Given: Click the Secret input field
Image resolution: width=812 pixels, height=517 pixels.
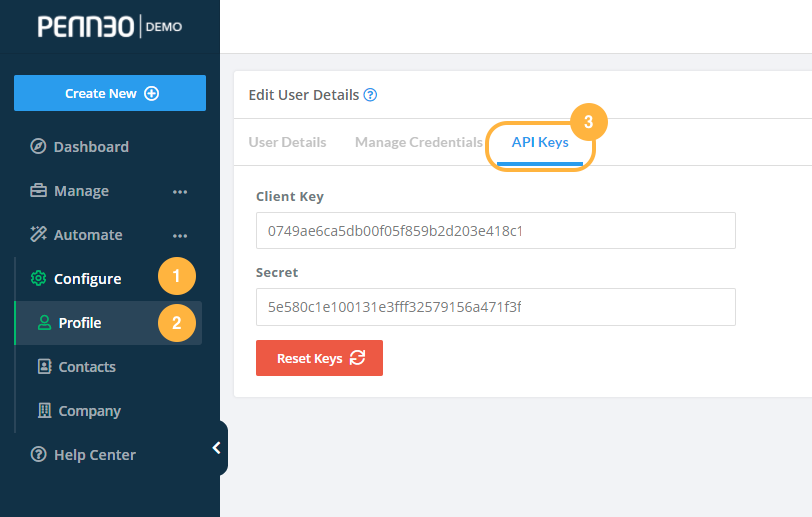Looking at the screenshot, I should [496, 307].
